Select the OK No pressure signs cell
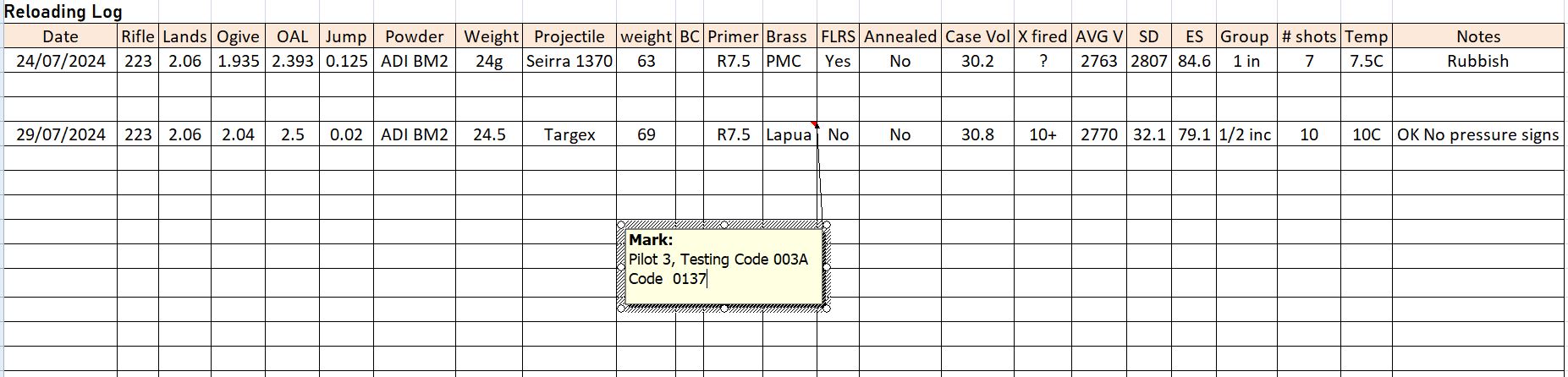Screen dimensions: 1568x377 tap(1478, 134)
